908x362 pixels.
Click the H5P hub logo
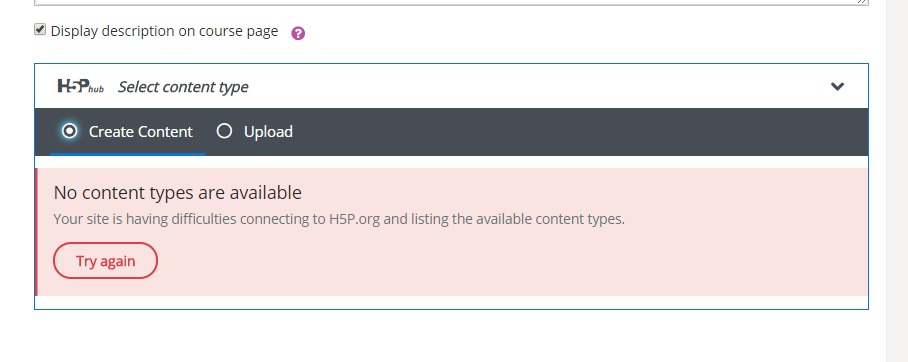point(80,87)
